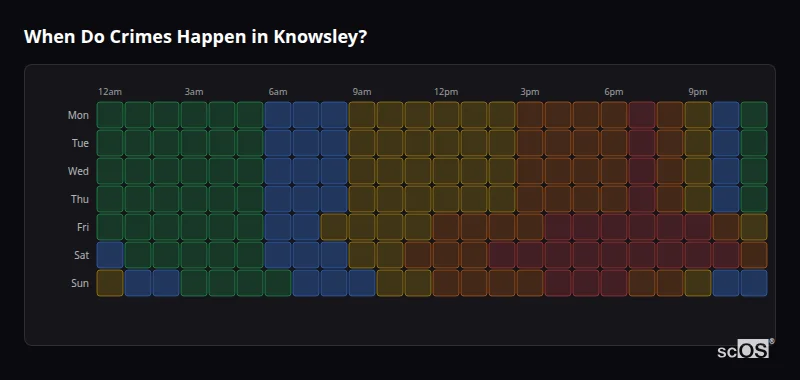Pick the Saturday 9am yellow cell

tap(362, 255)
